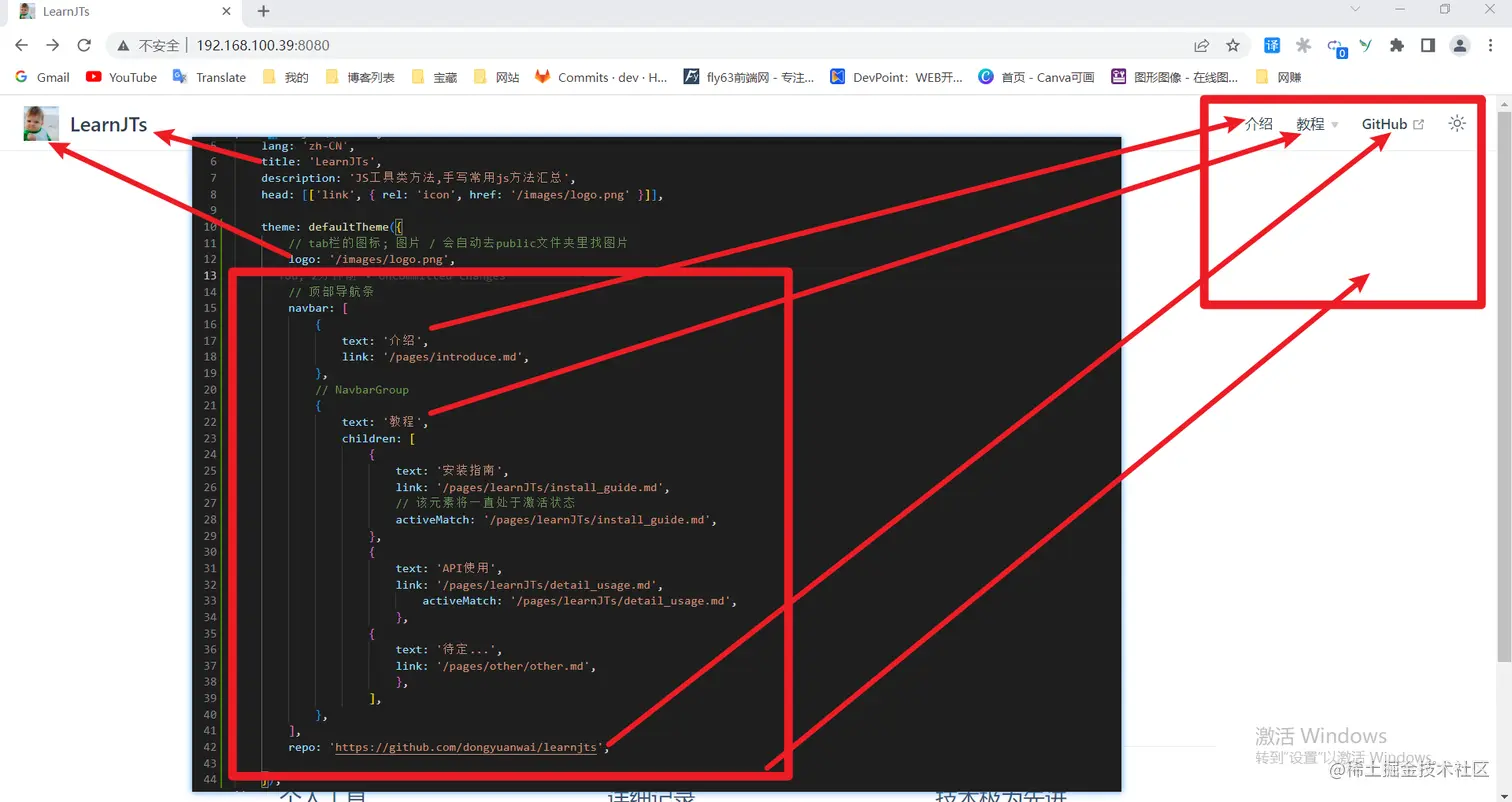Image resolution: width=1512 pixels, height=802 pixels.
Task: Open the YouTube bookmark
Action: [121, 77]
